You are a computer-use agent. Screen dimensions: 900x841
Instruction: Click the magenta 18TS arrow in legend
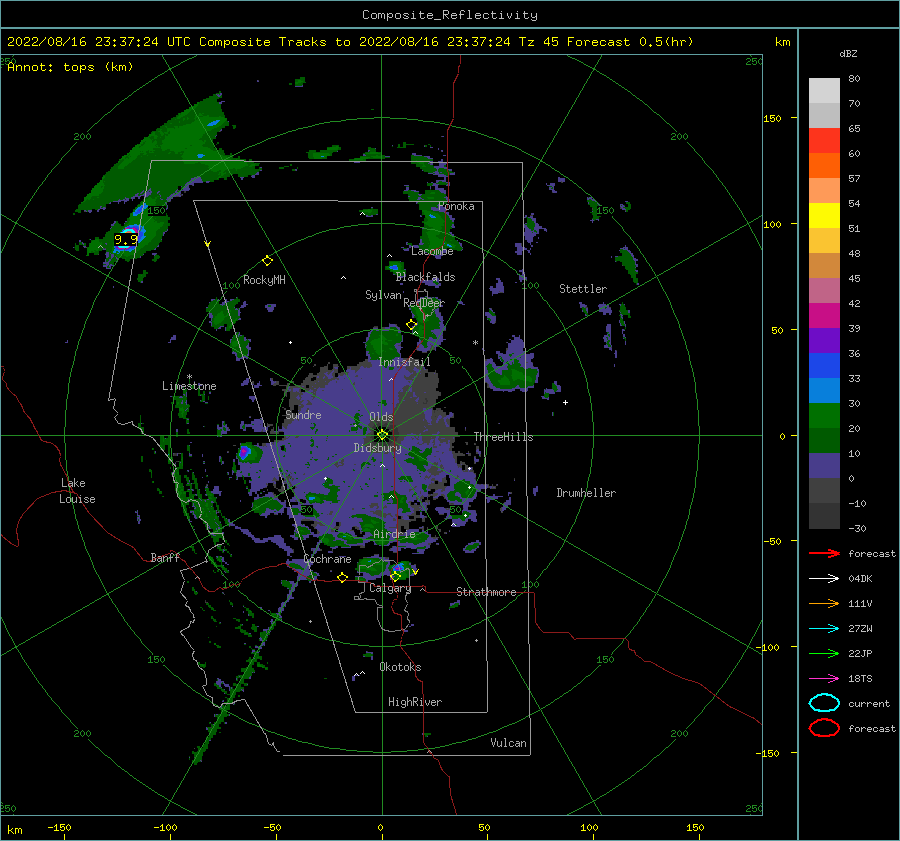point(824,678)
